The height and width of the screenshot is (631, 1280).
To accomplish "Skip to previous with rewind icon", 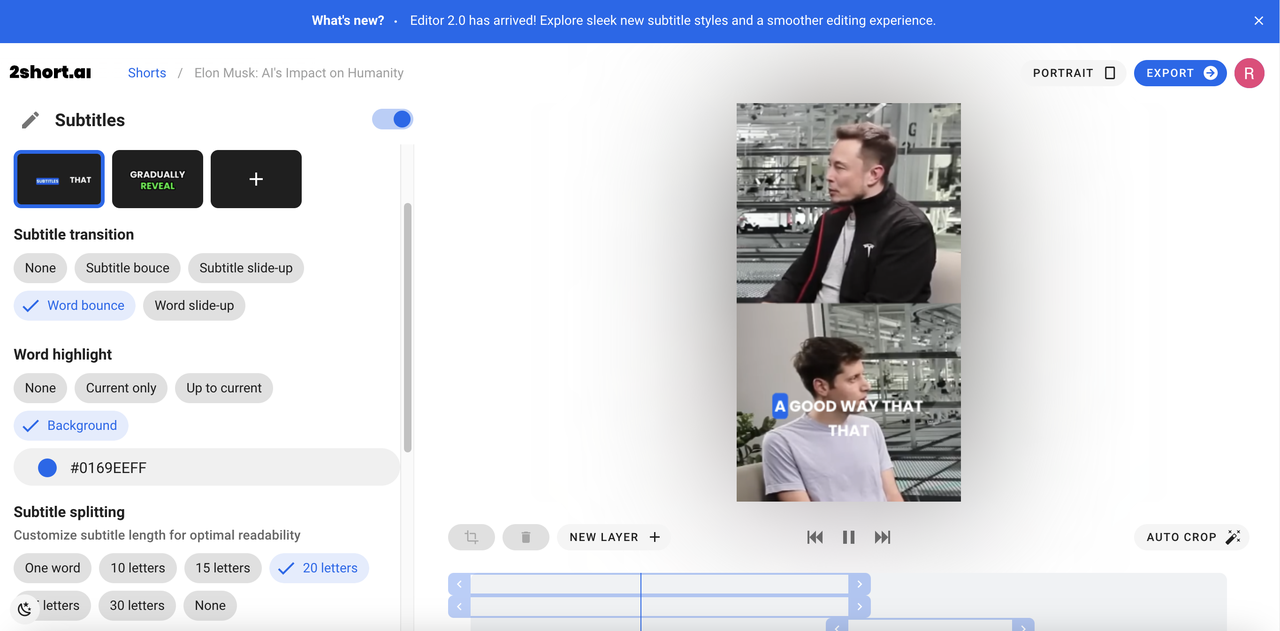I will pyautogui.click(x=815, y=537).
